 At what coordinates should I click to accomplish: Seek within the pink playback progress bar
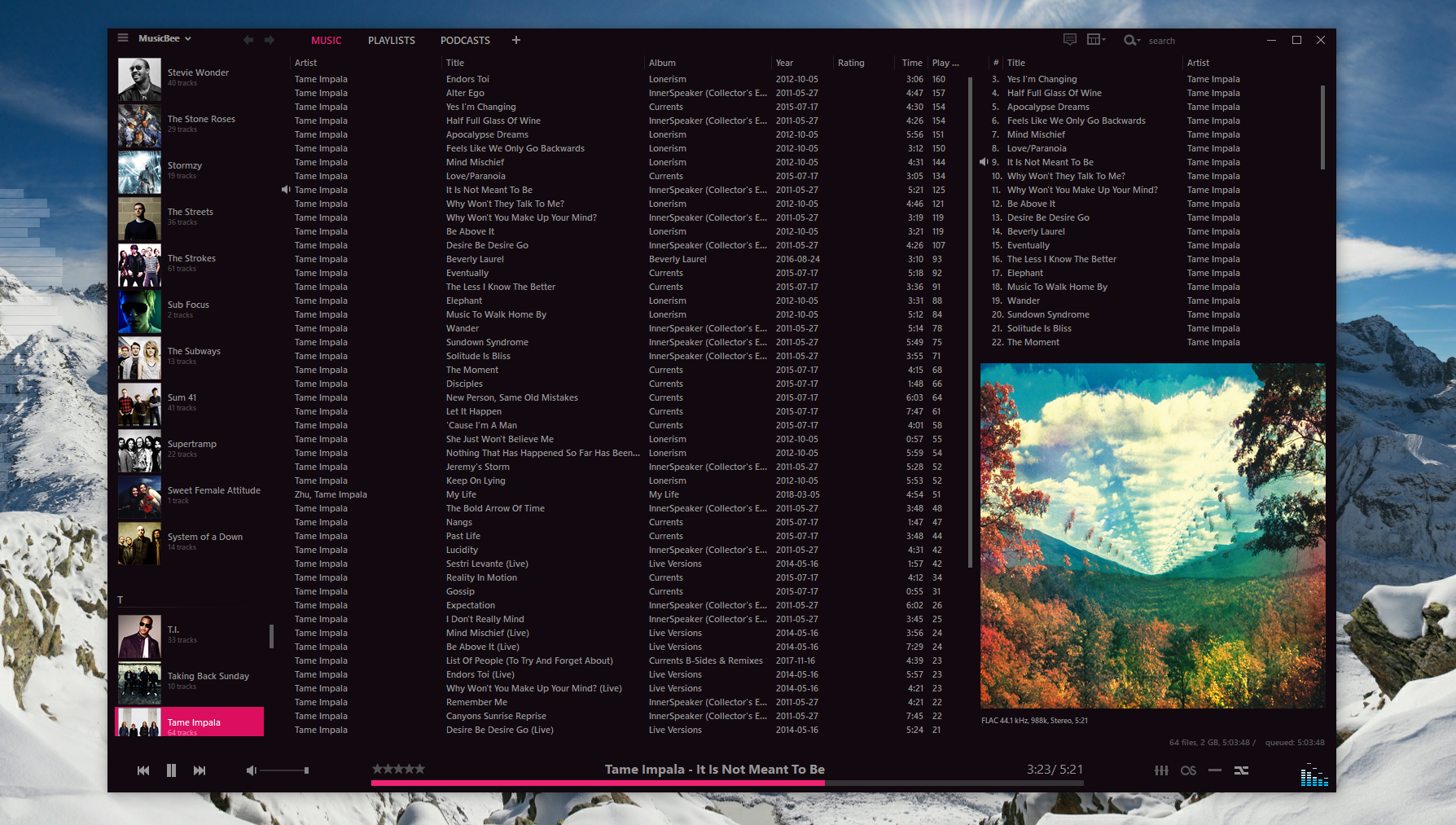(x=727, y=783)
